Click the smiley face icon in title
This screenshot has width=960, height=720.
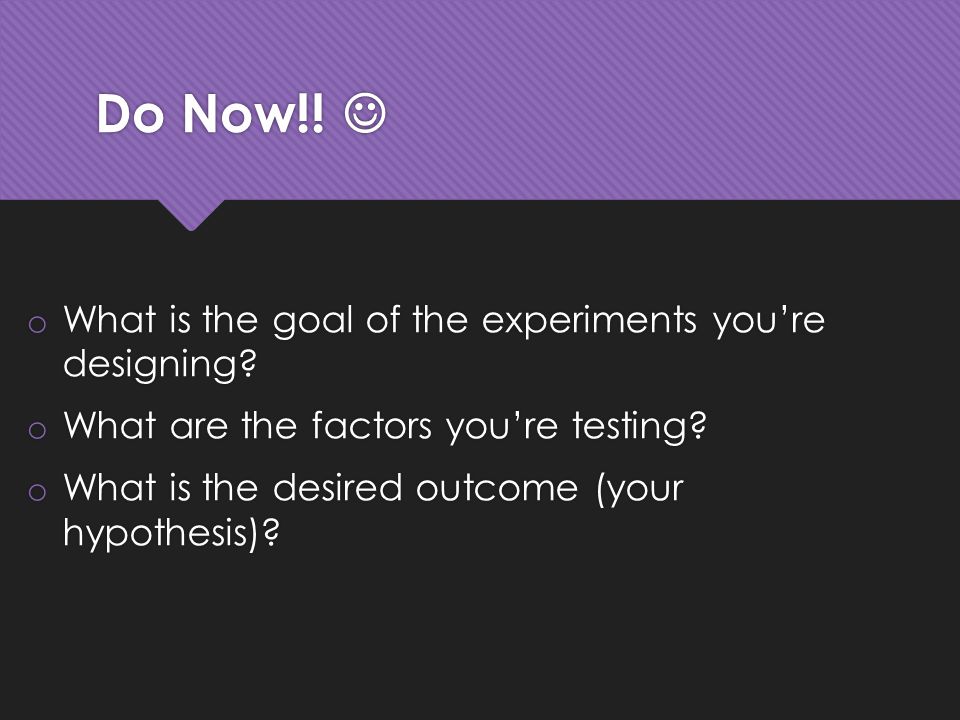(366, 113)
